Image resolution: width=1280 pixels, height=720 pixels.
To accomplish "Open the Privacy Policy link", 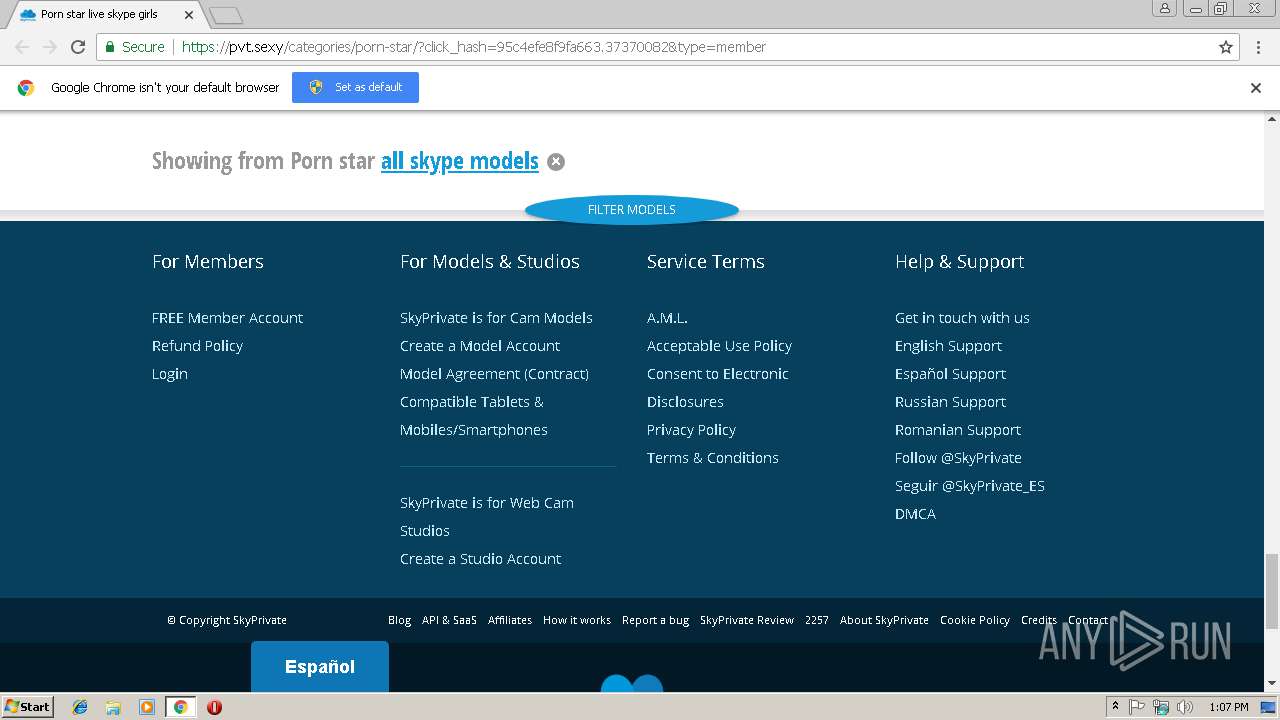I will (x=691, y=430).
